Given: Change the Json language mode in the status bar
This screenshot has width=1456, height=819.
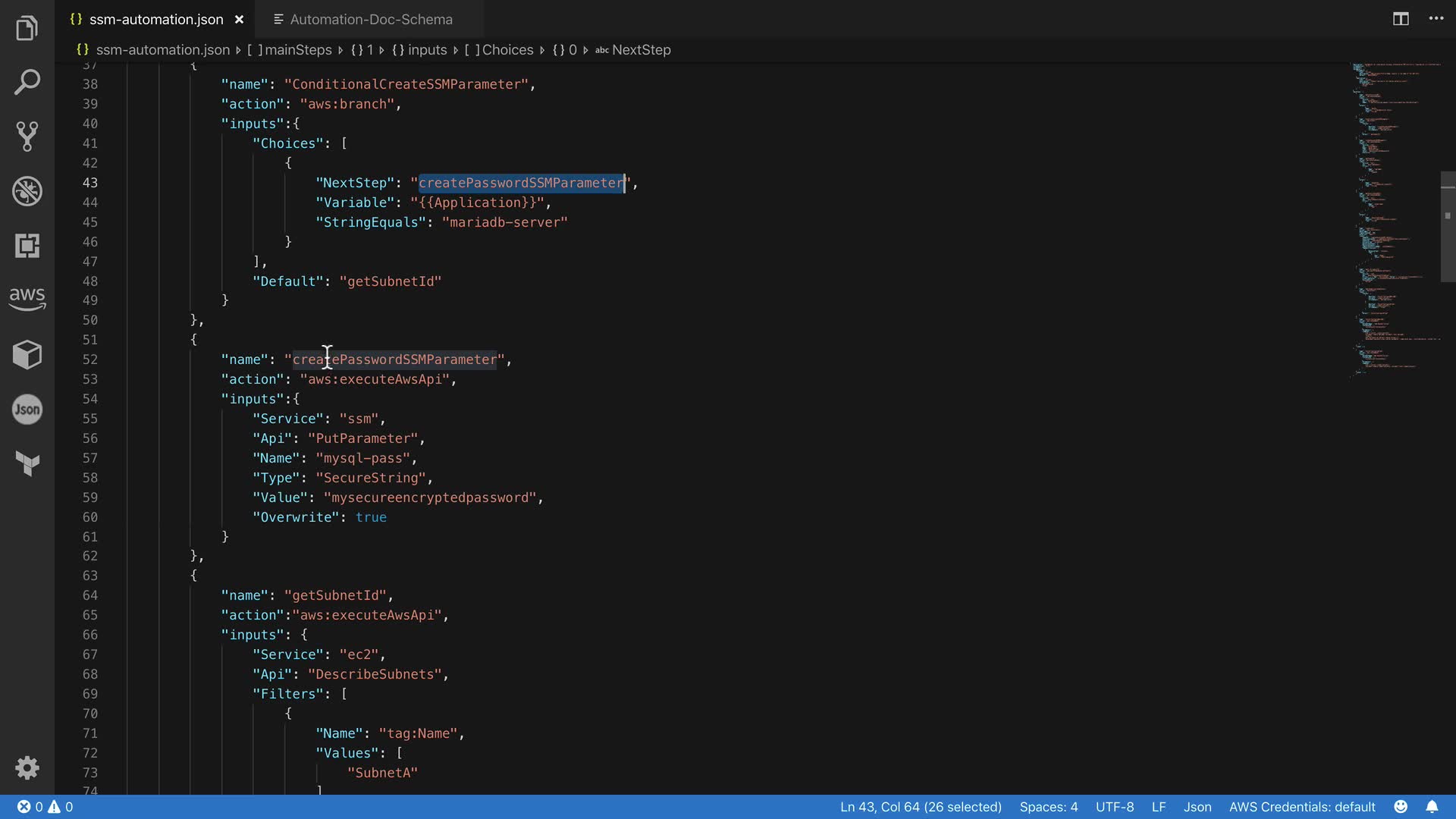Looking at the screenshot, I should (1197, 807).
